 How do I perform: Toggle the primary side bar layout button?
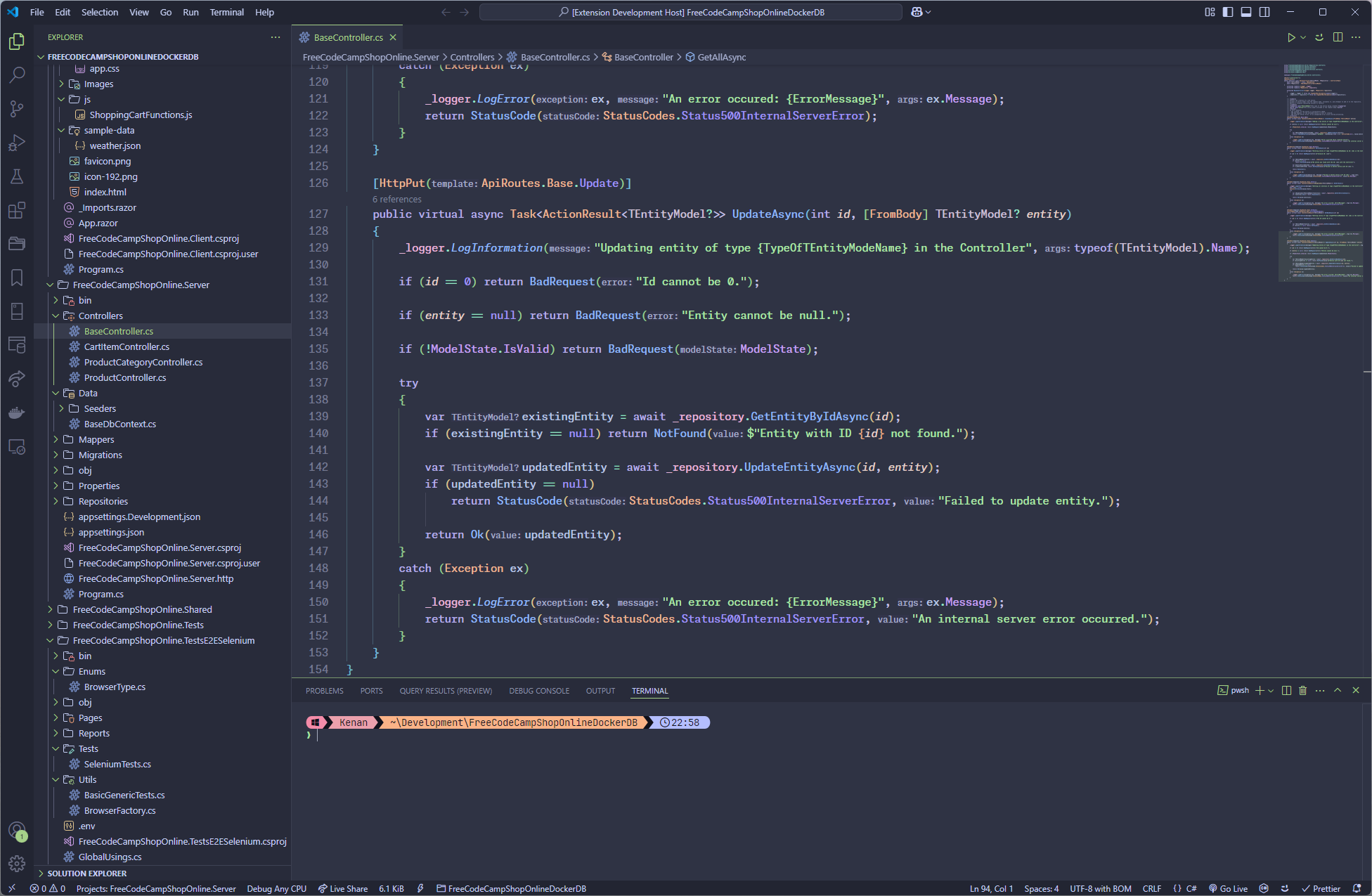click(x=1228, y=12)
